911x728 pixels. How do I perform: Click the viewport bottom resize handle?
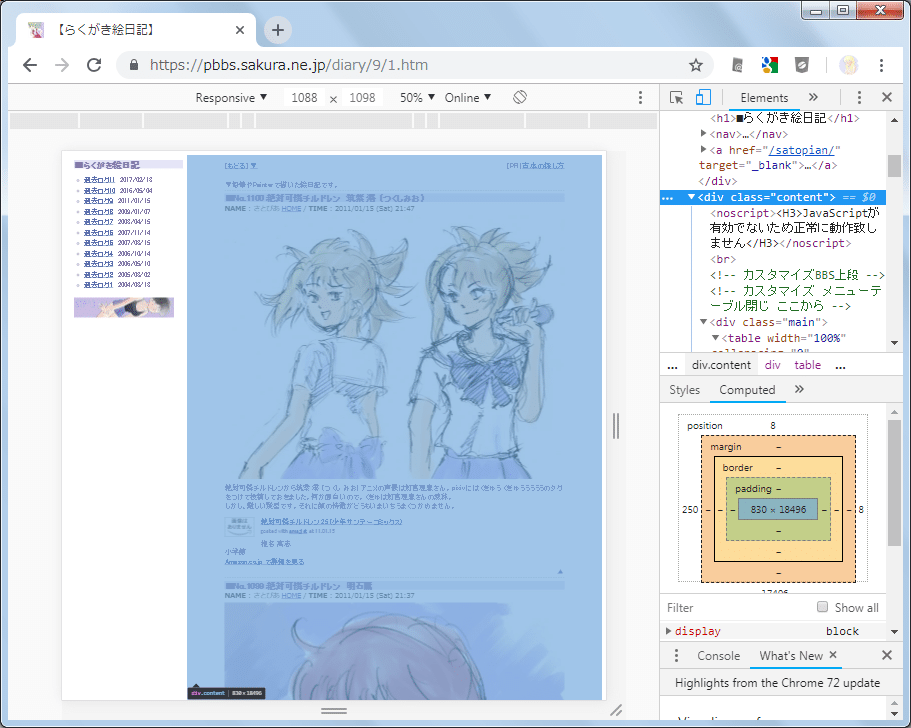tap(334, 710)
